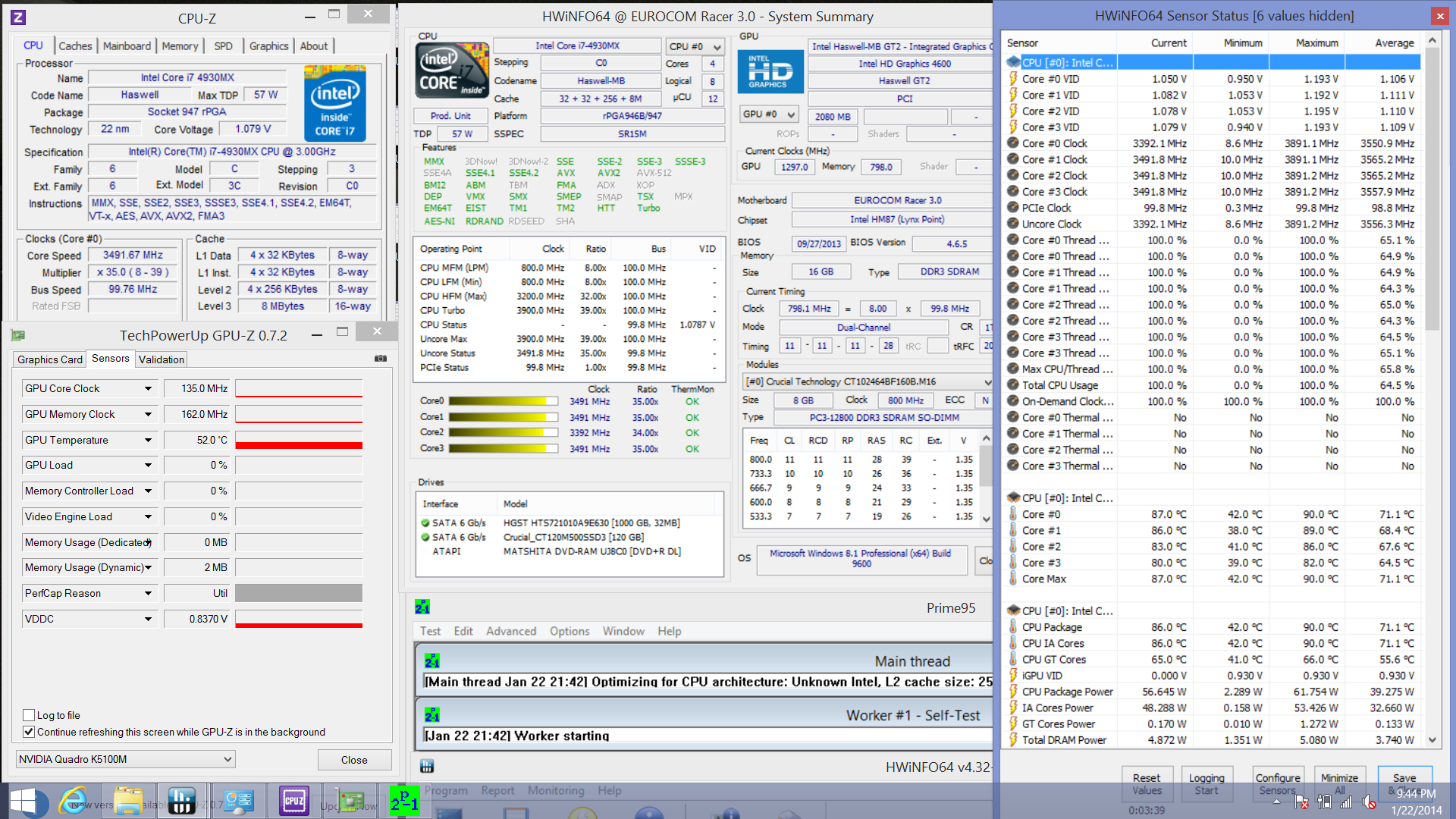1456x819 pixels.
Task: Click the thermometer icon next to CPU Package
Action: [1012, 627]
